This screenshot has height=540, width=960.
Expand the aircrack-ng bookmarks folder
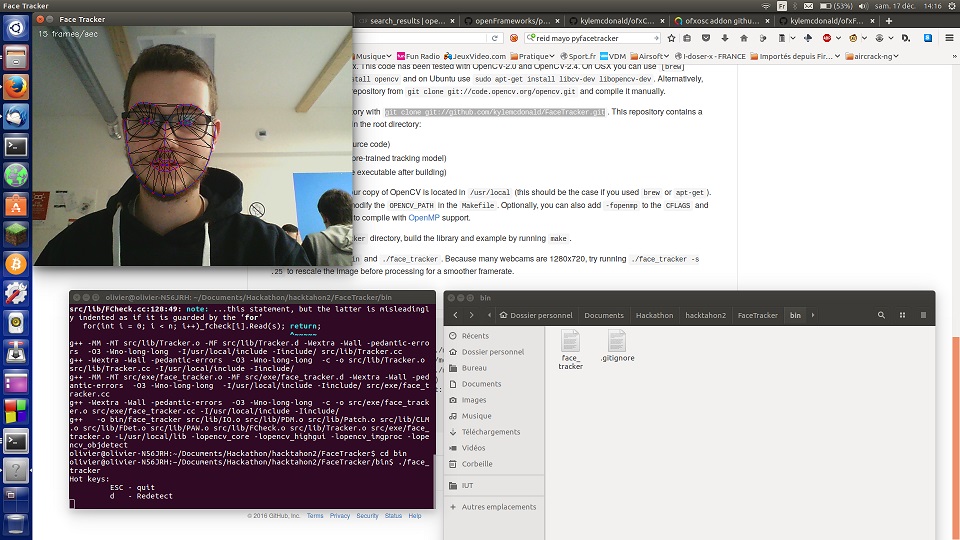[872, 56]
